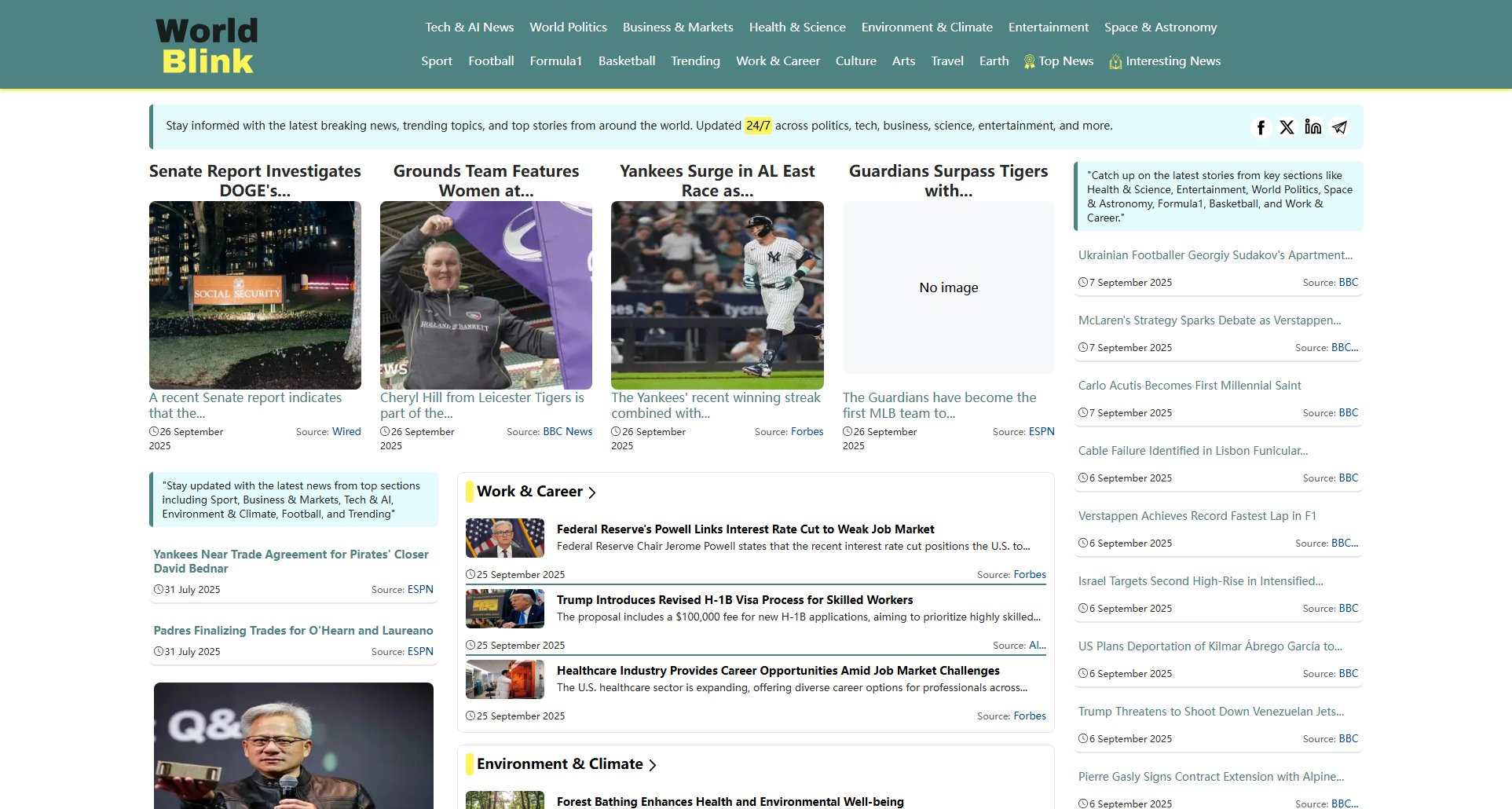Open Healthcare Industry Career Opportunities article
The width and height of the screenshot is (1512, 809).
pos(778,671)
